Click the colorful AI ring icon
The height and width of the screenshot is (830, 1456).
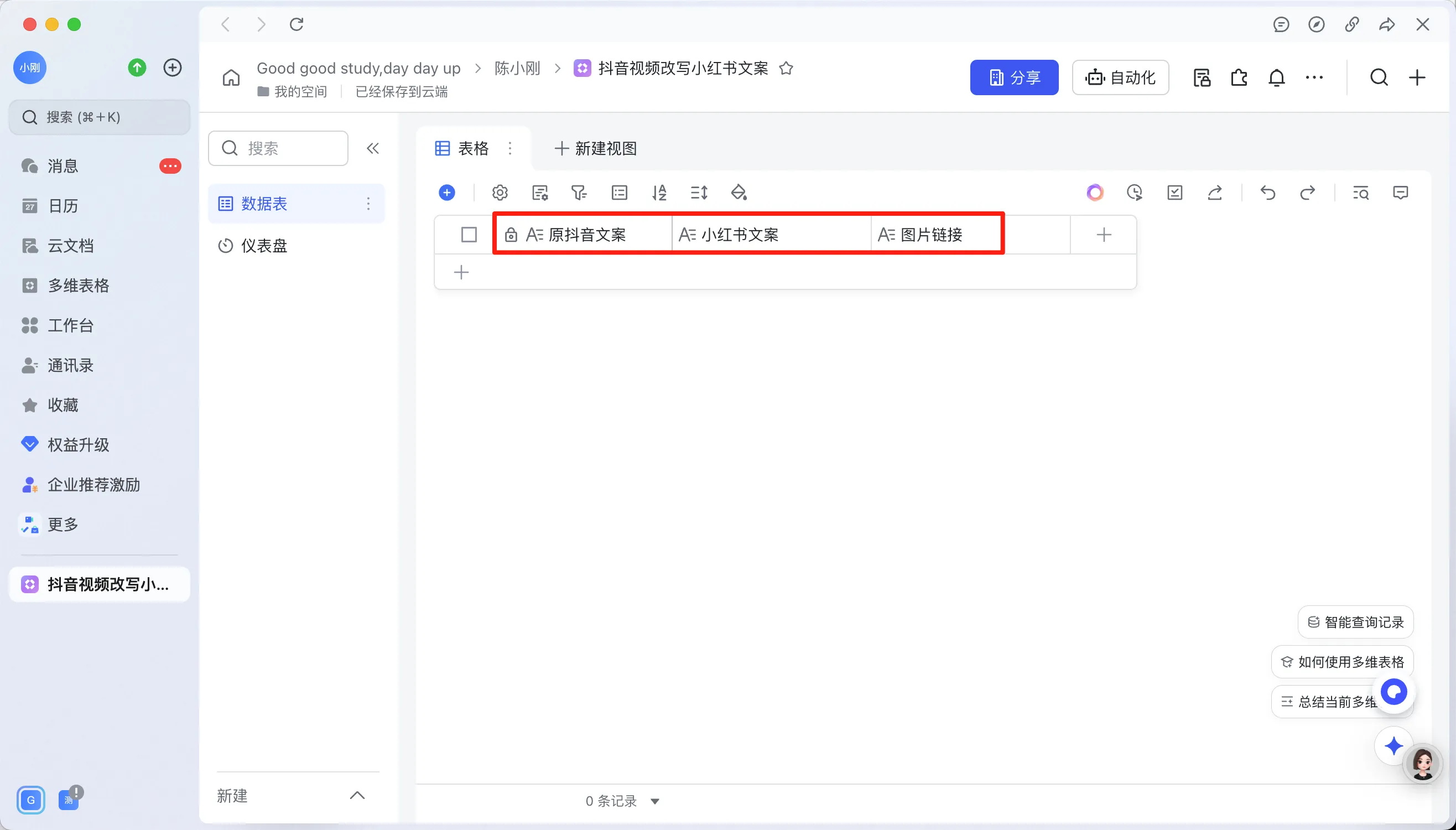[x=1095, y=193]
